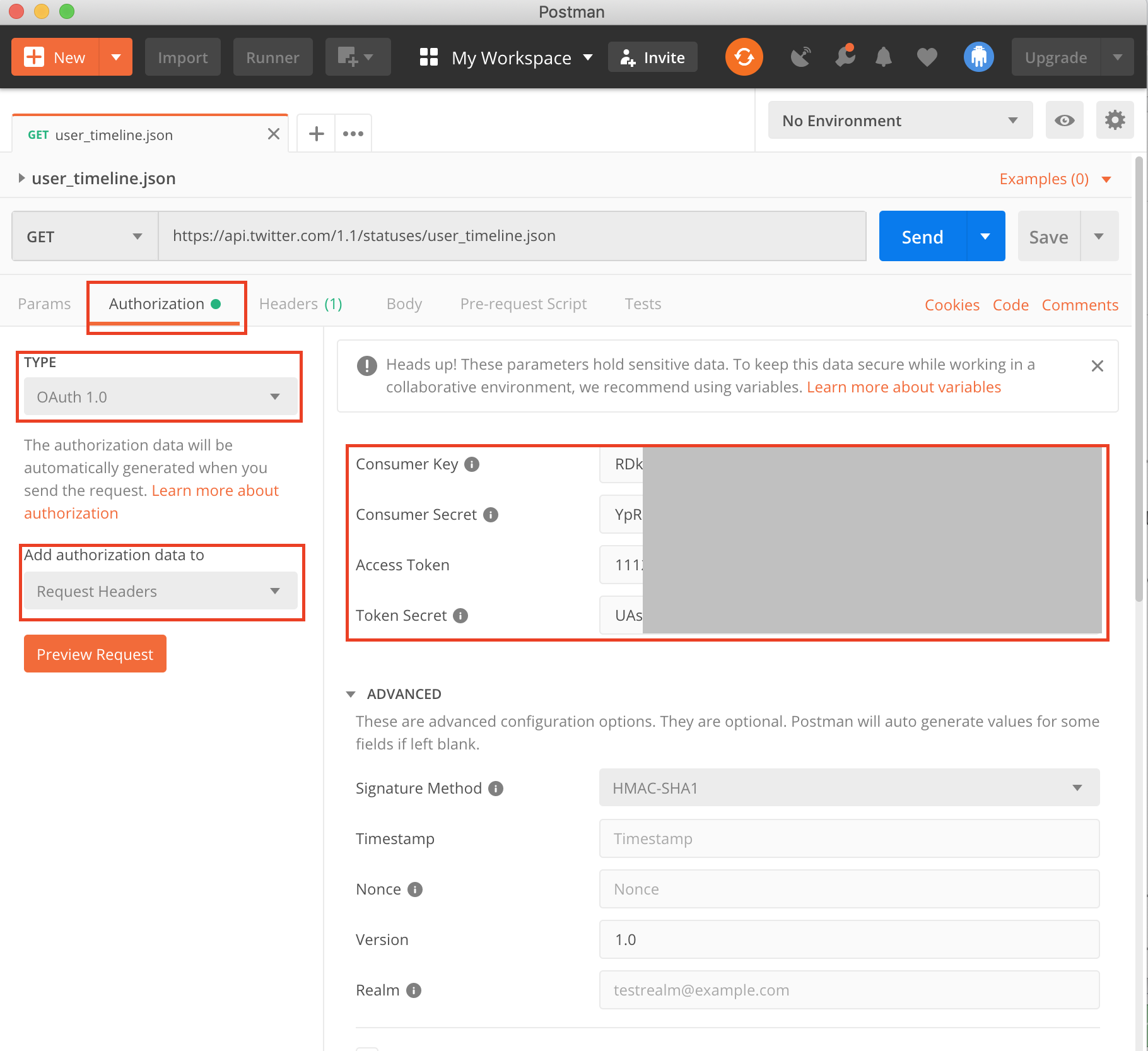Screen dimensions: 1148x1051
Task: Open the Learn more about variables link
Action: pos(903,387)
